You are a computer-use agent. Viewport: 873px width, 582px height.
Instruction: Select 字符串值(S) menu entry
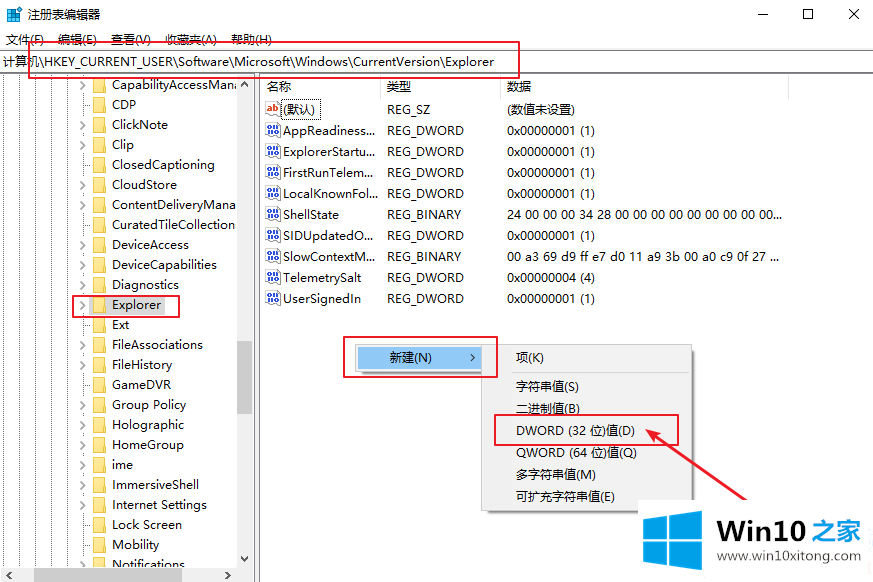coord(547,386)
